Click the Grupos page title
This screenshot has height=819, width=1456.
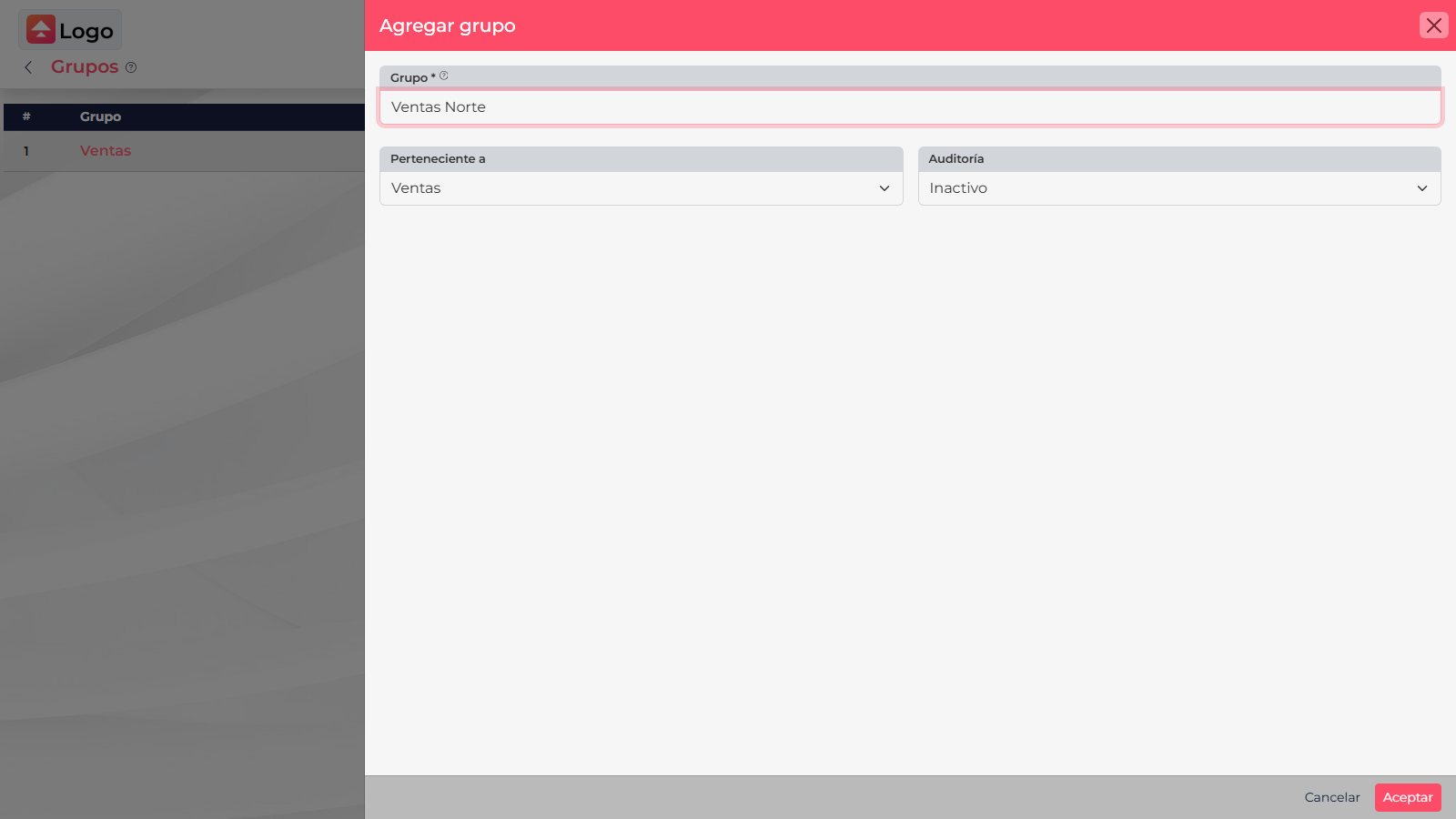coord(85,66)
